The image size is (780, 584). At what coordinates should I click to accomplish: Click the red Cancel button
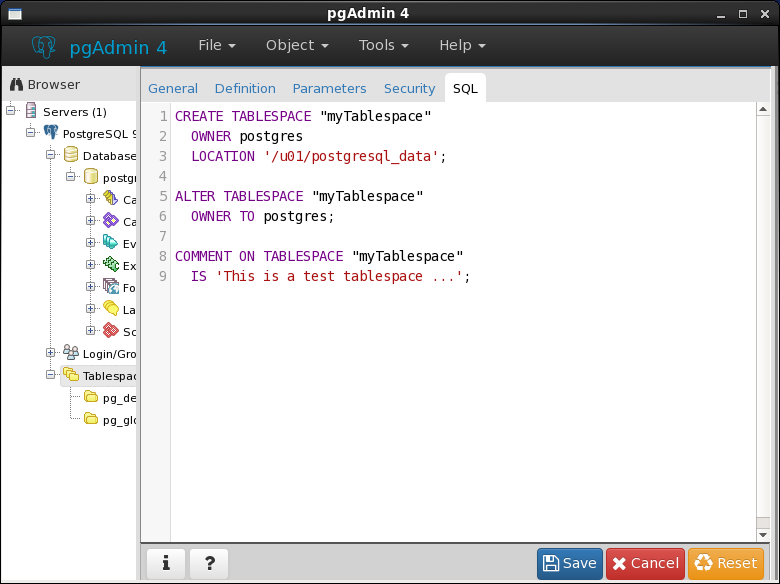tap(645, 563)
